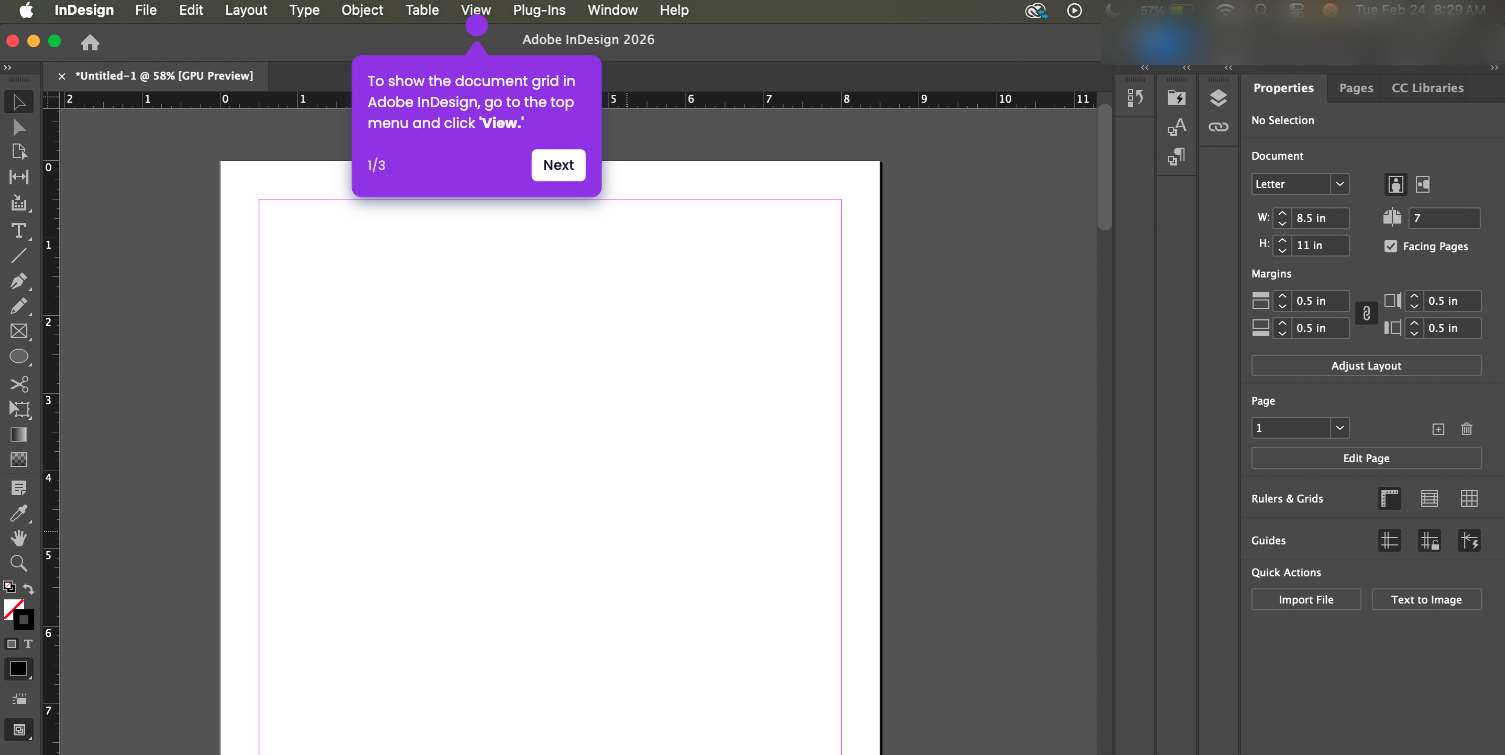Screen dimensions: 1505x755
Task: Change the screen mode at toolbar bottom
Action: click(x=19, y=730)
